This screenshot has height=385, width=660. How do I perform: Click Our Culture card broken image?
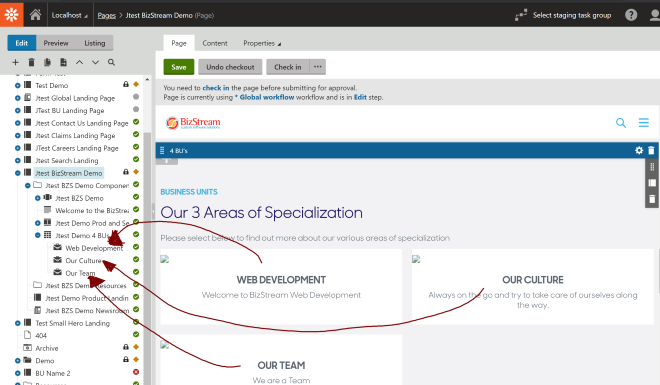(x=416, y=259)
